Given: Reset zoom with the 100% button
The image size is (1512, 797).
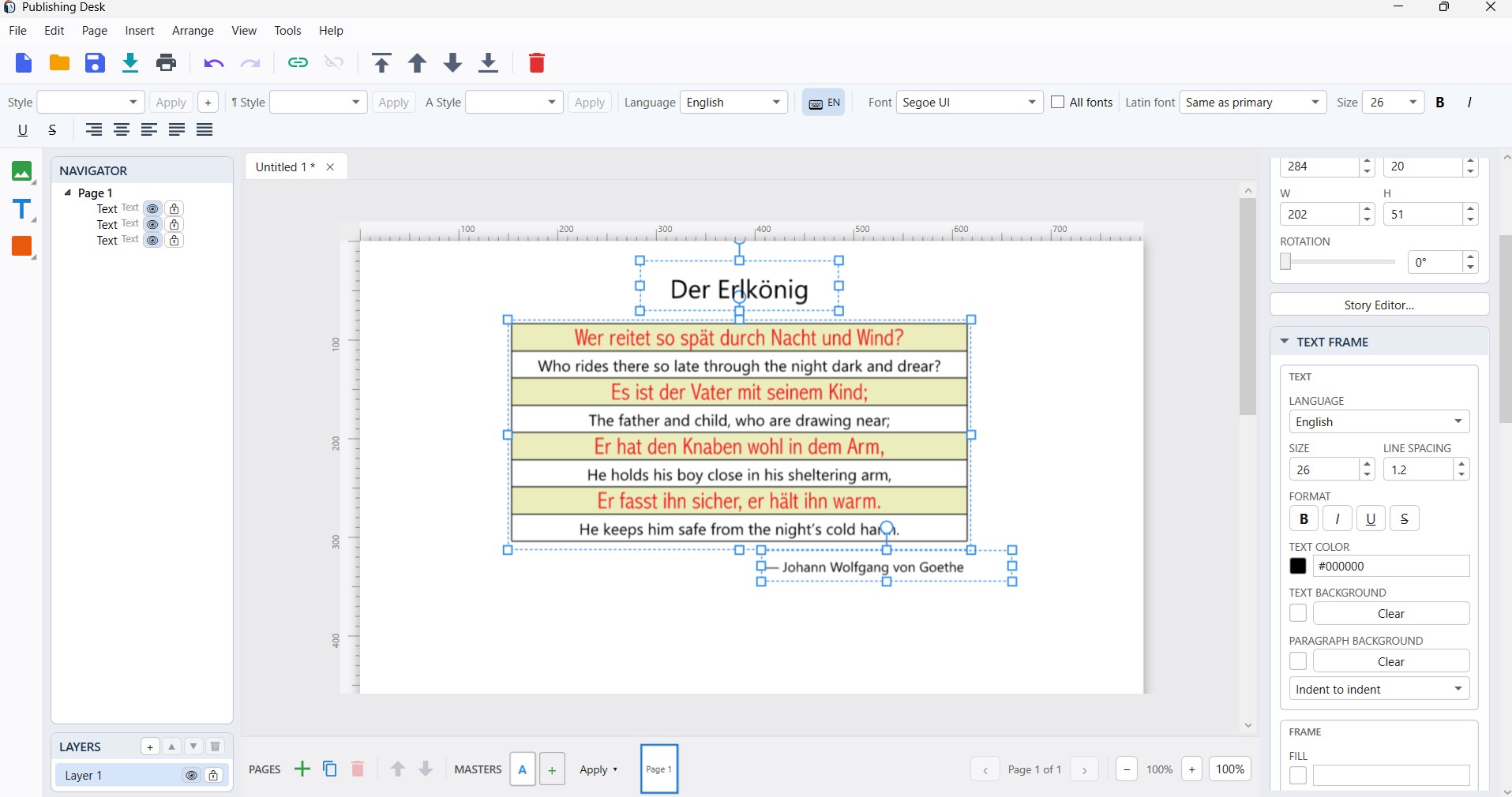Looking at the screenshot, I should (1230, 769).
